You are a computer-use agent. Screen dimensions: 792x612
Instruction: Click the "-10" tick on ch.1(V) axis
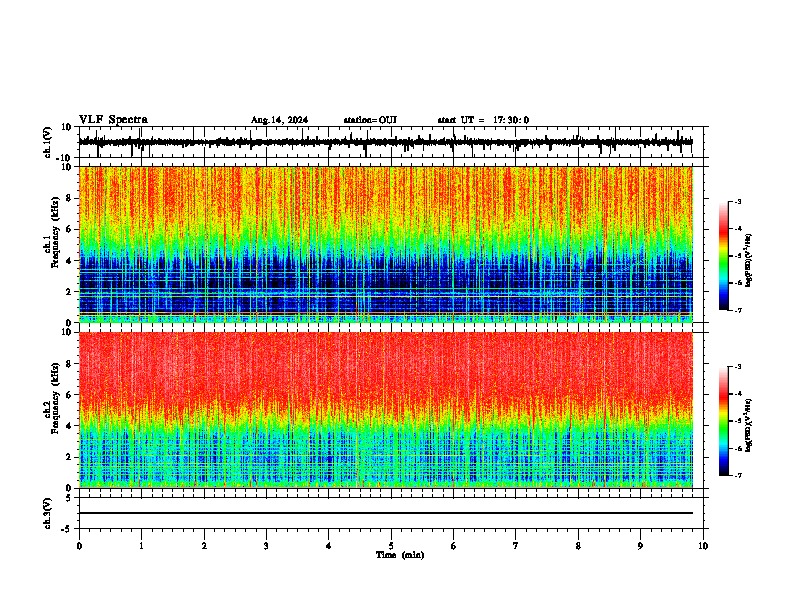click(x=64, y=158)
